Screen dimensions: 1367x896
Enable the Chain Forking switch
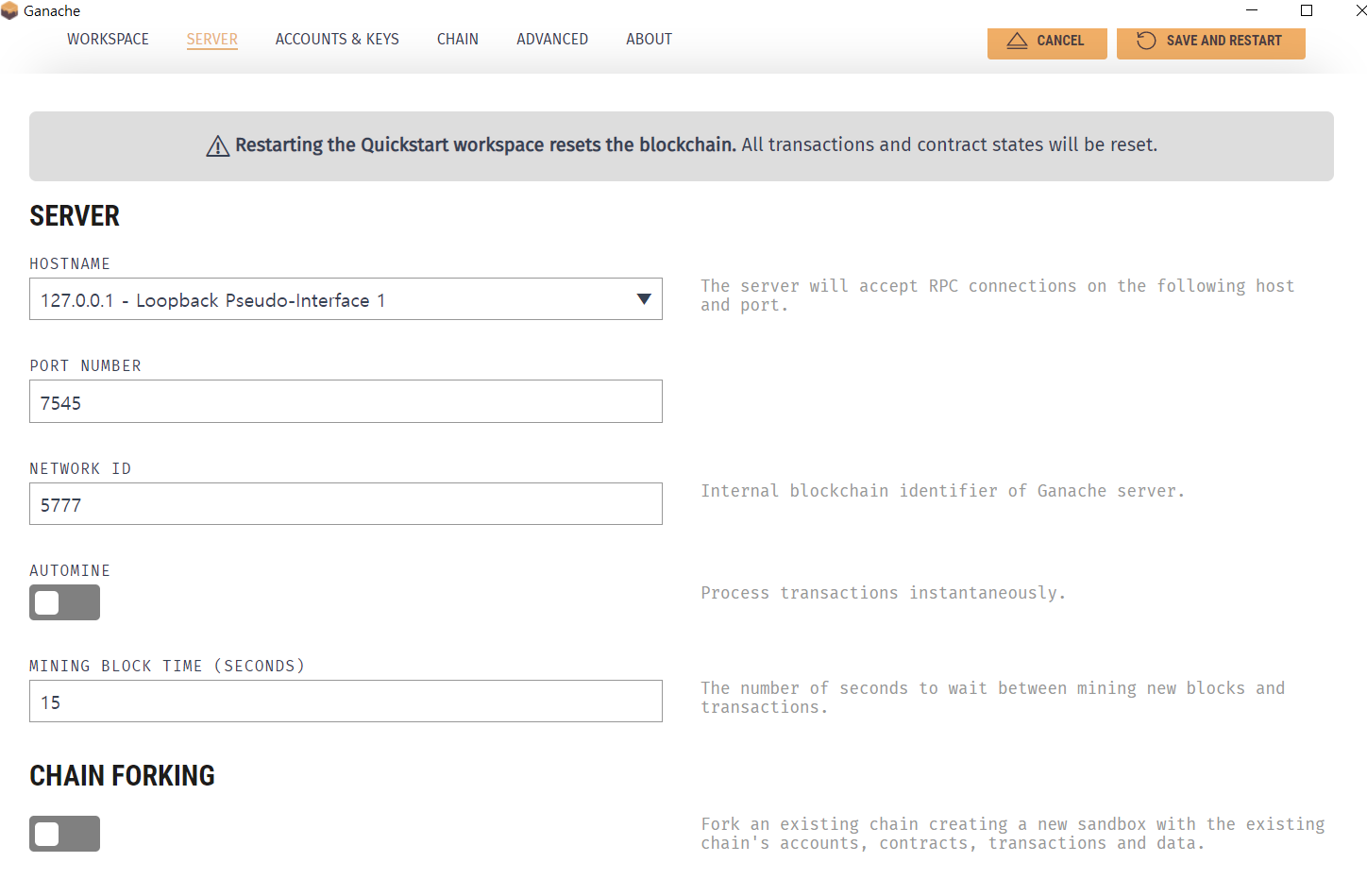point(64,834)
